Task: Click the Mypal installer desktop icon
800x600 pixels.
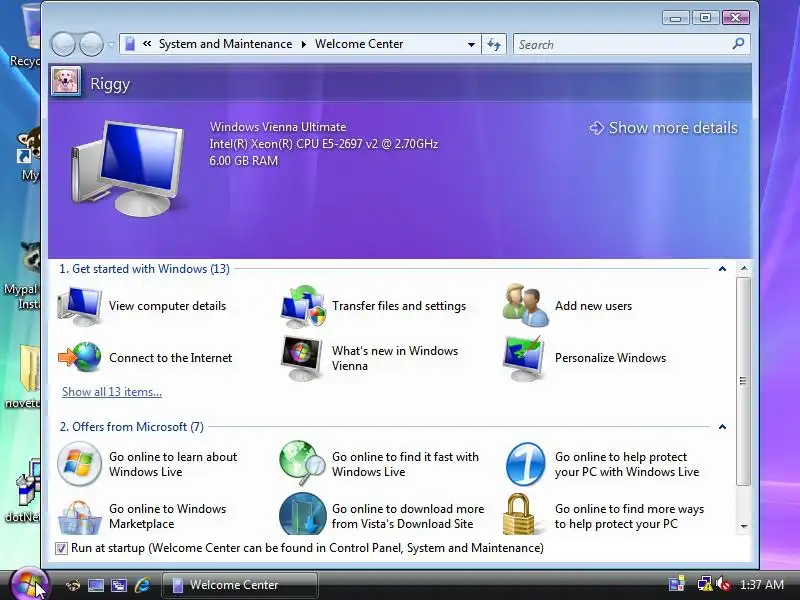Action: [22, 276]
